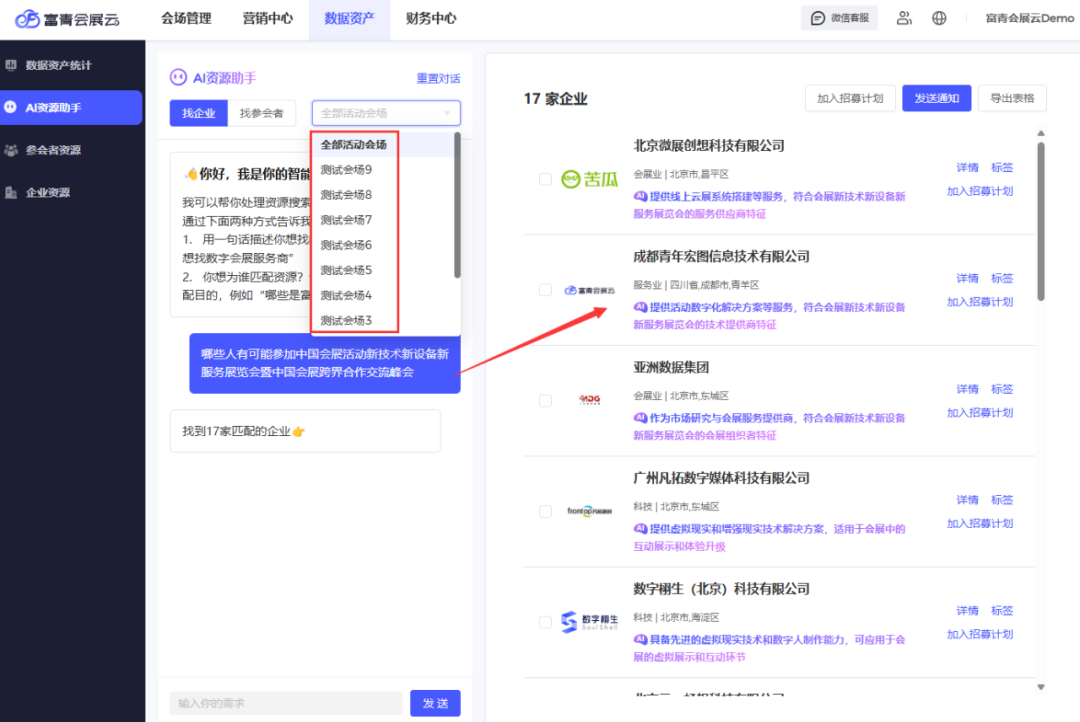This screenshot has height=722, width=1080.
Task: Check the box for 成都青年宏图信息技术有限公司
Action: (546, 290)
